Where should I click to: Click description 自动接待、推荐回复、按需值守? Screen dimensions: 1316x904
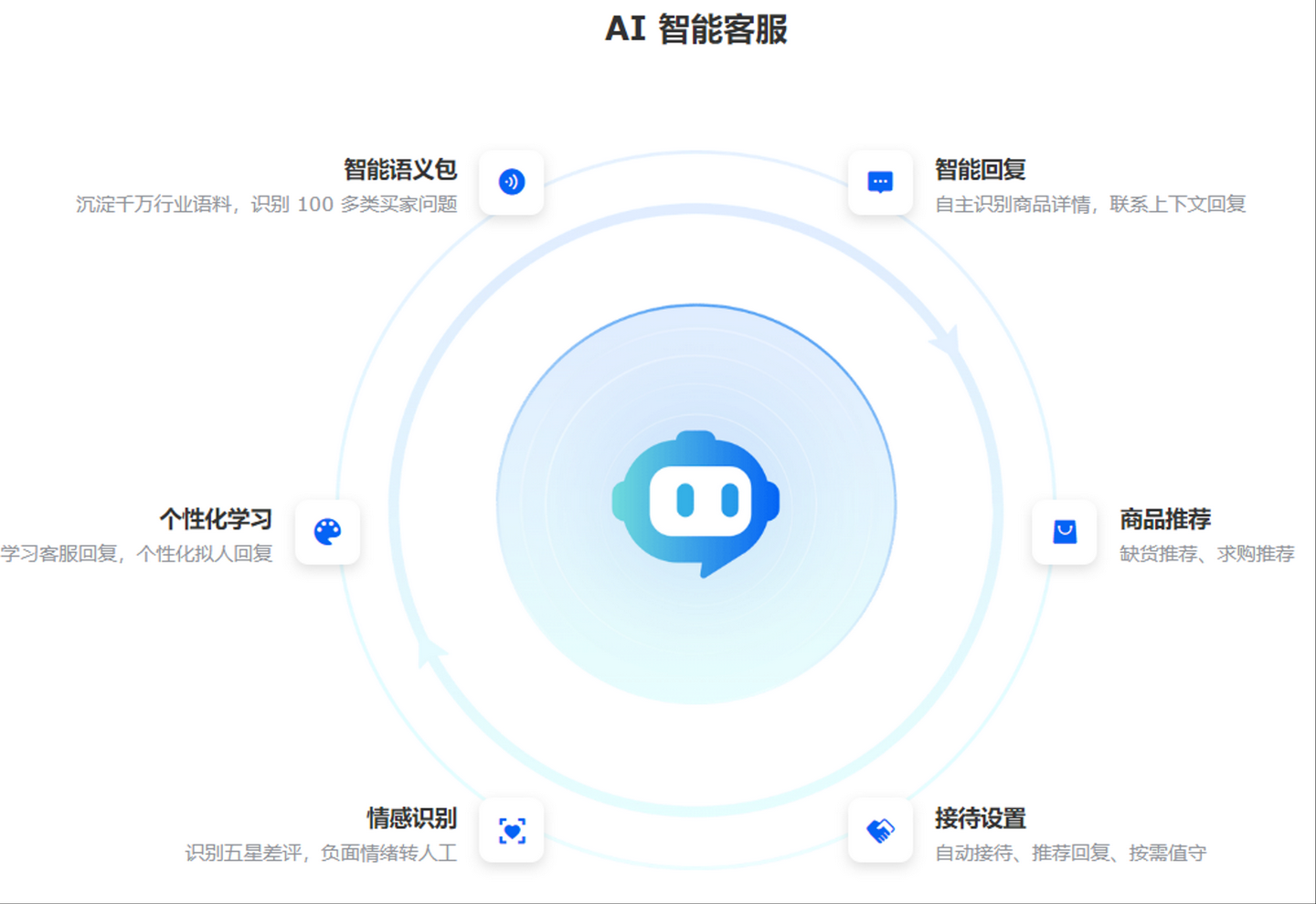pyautogui.click(x=1070, y=852)
